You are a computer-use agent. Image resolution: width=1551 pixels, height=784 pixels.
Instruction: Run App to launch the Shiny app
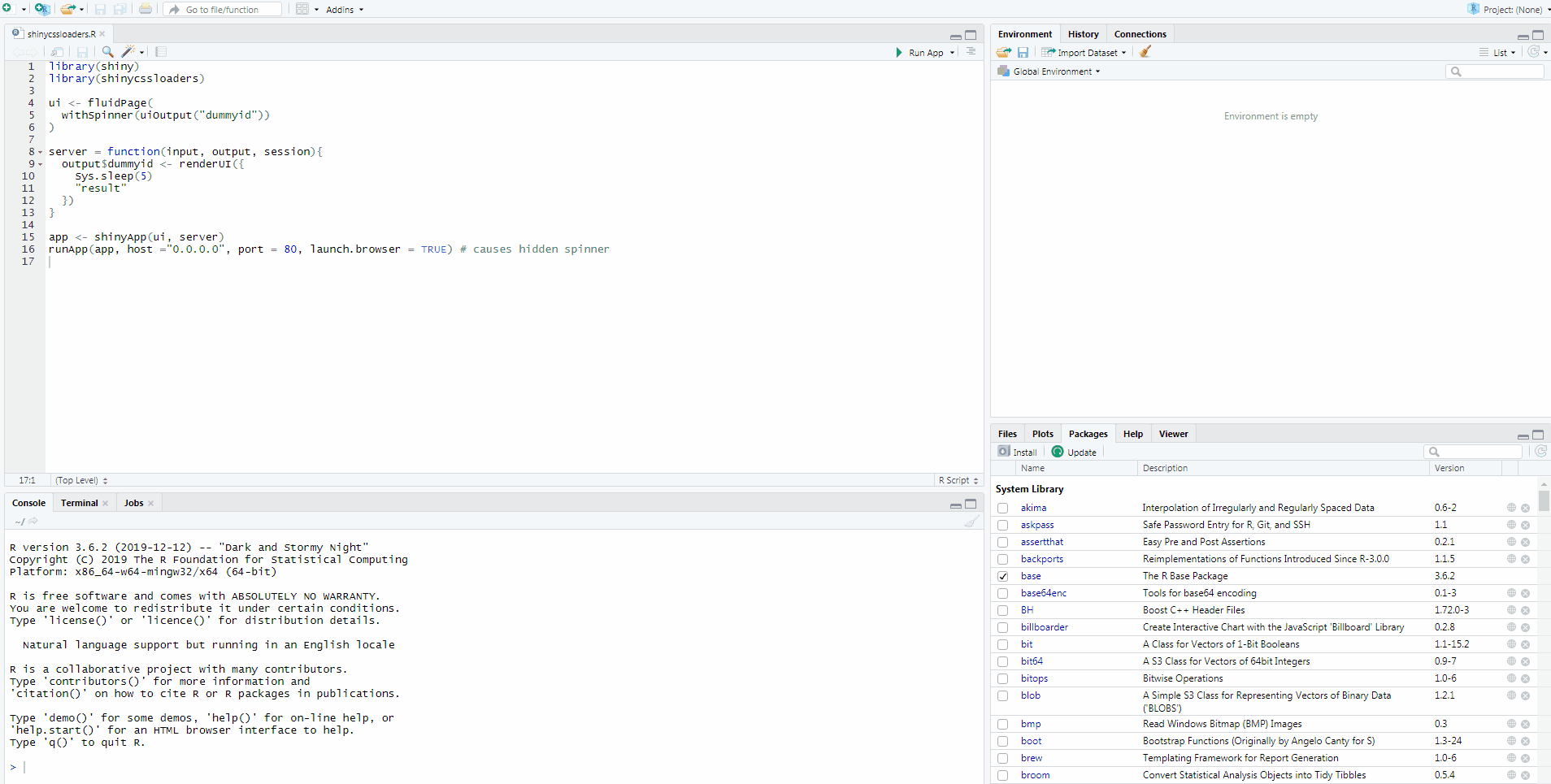pyautogui.click(x=924, y=52)
